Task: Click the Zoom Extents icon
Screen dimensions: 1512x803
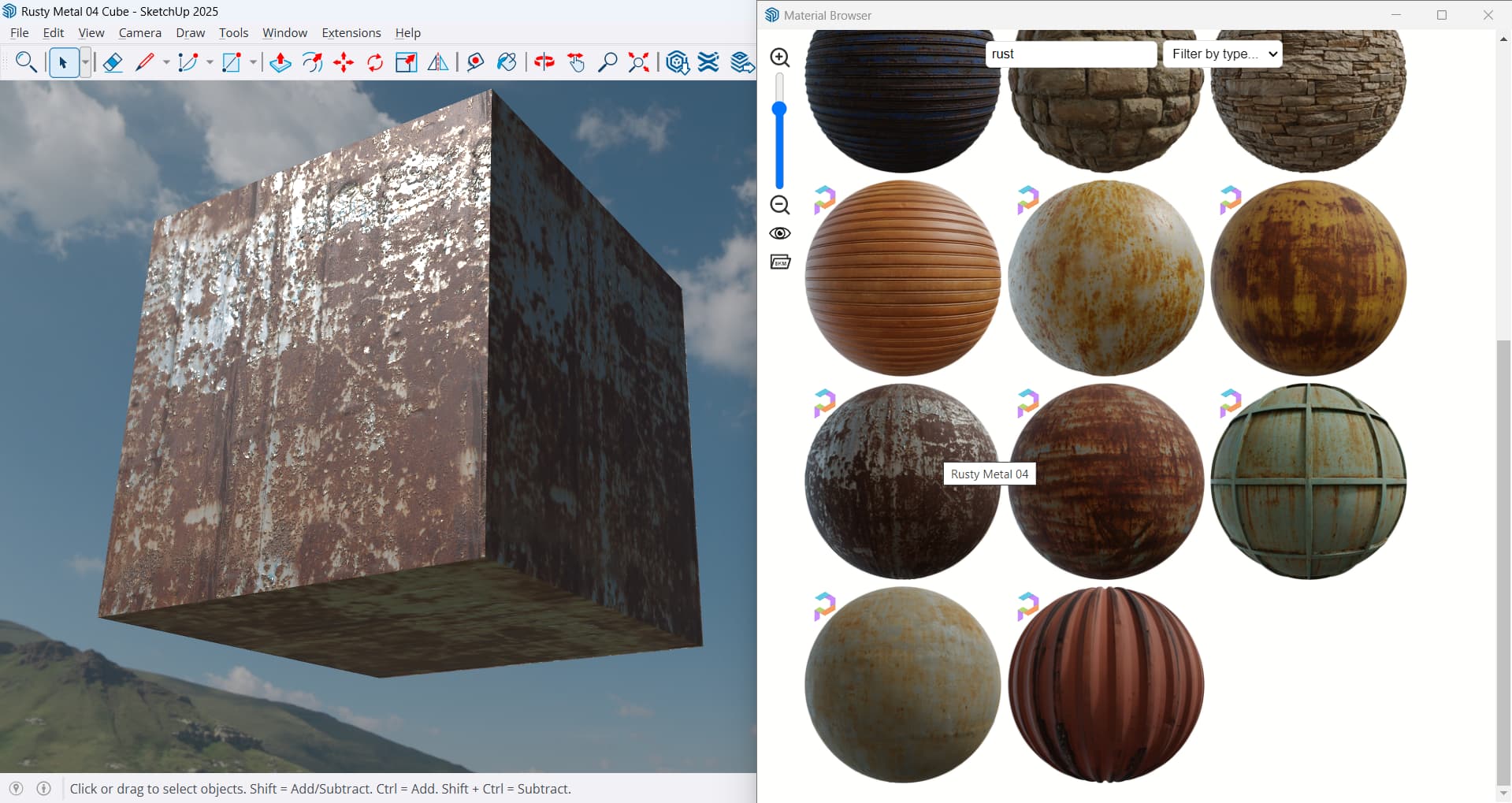Action: click(x=639, y=62)
